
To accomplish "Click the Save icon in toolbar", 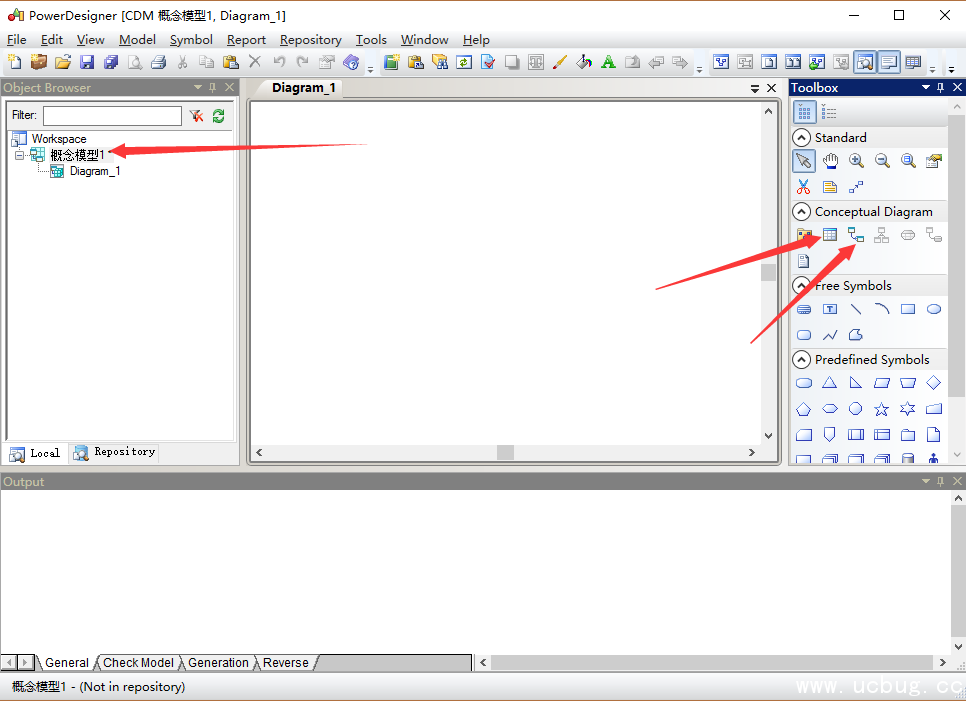I will click(87, 62).
